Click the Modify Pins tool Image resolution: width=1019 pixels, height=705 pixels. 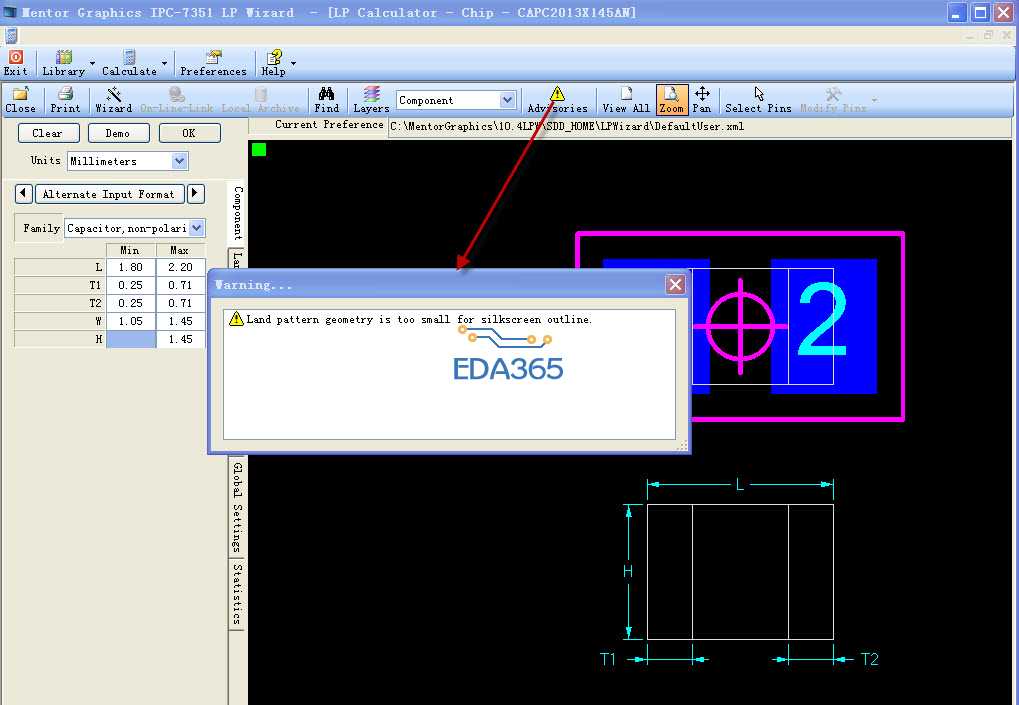[833, 100]
